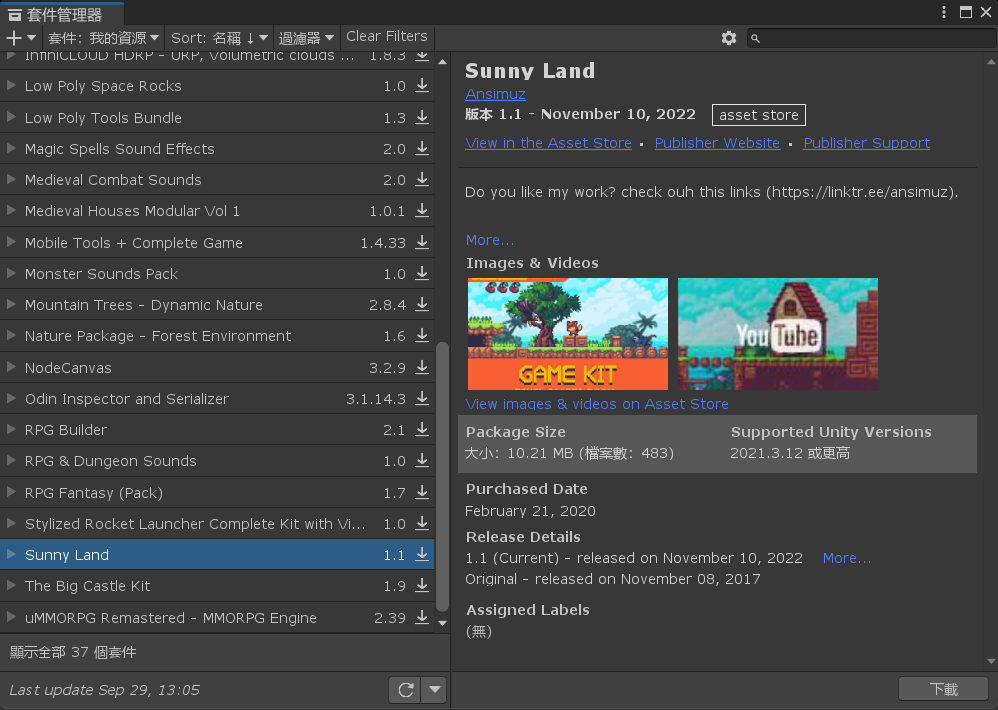Open the Sort: 名稱 dropdown
Image resolution: width=998 pixels, height=710 pixels.
(219, 38)
